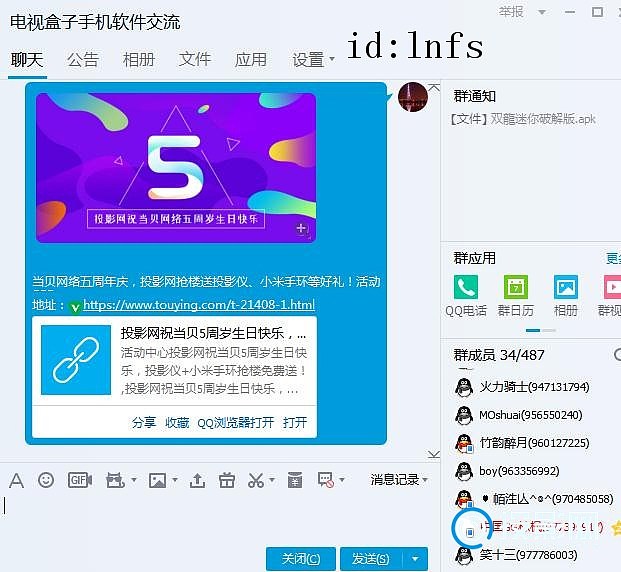The height and width of the screenshot is (572, 621).
Task: Click the calculator-like icon in toolbar
Action: pyautogui.click(x=295, y=480)
